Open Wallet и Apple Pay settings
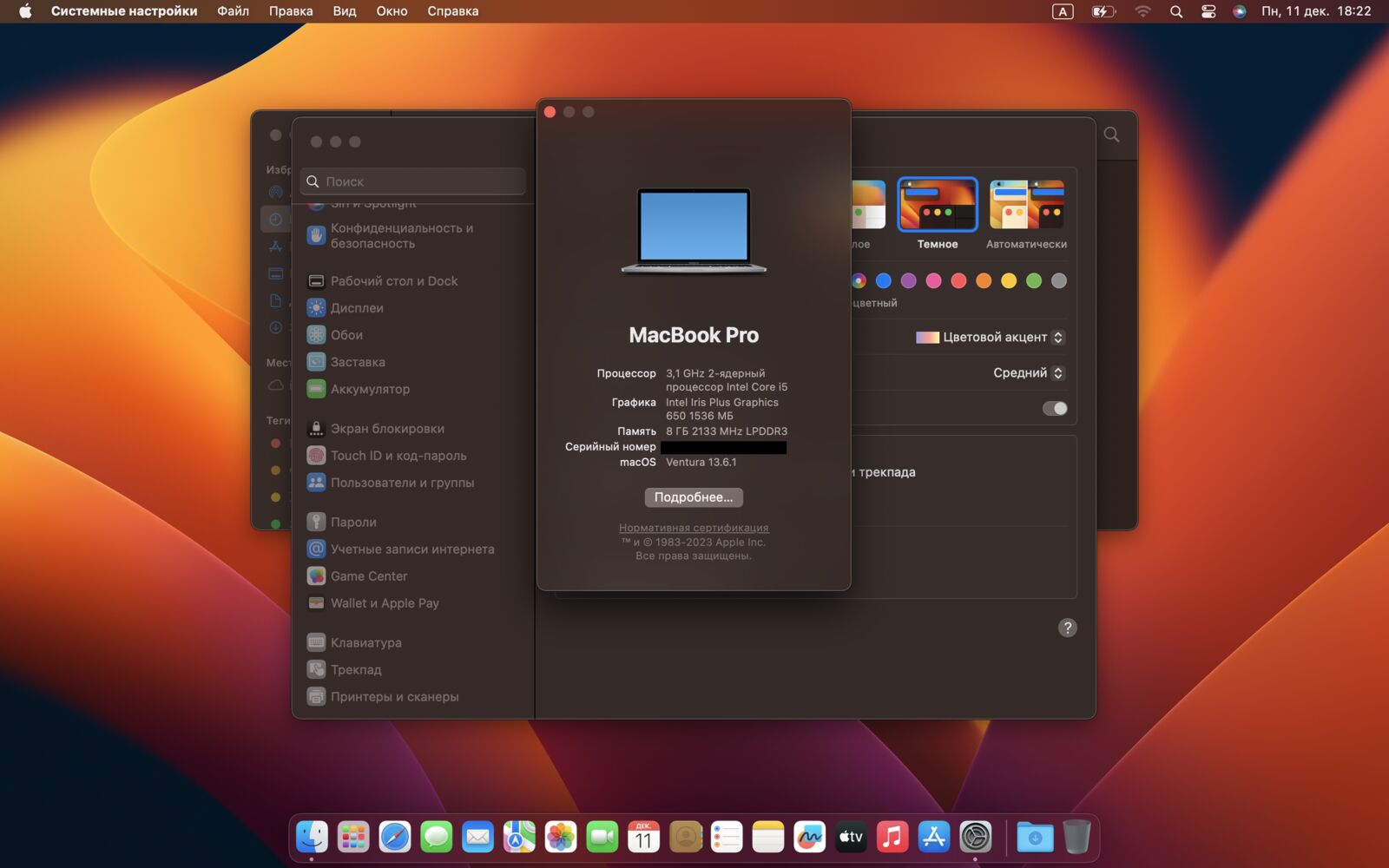 [x=384, y=602]
